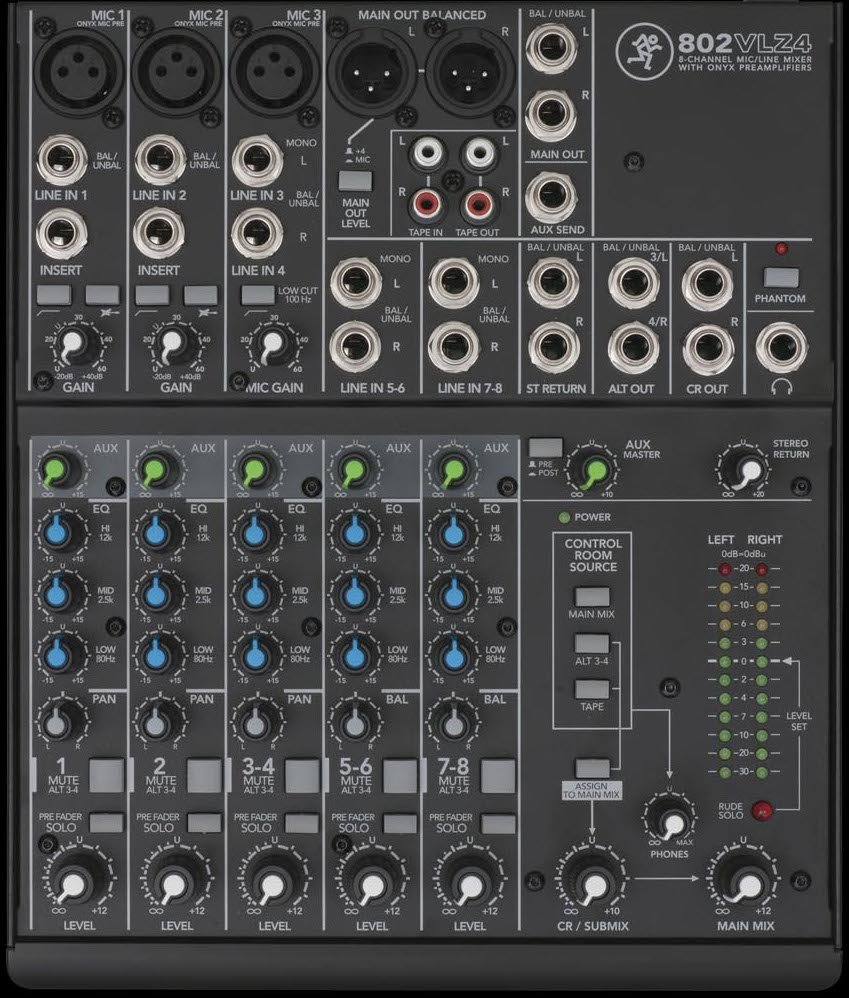
Task: Toggle the PHANTOM power switch
Action: point(781,278)
